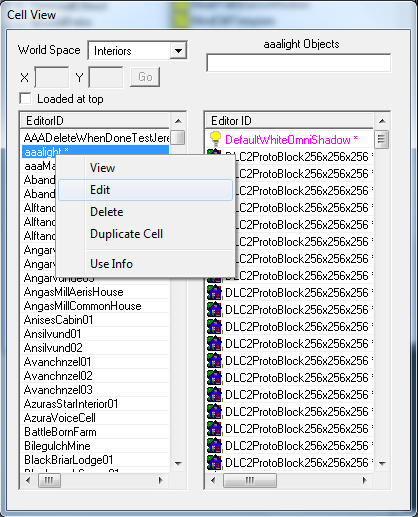Click the last DLC2ProtoBlock house icon
The width and height of the screenshot is (418, 517).
point(214,462)
